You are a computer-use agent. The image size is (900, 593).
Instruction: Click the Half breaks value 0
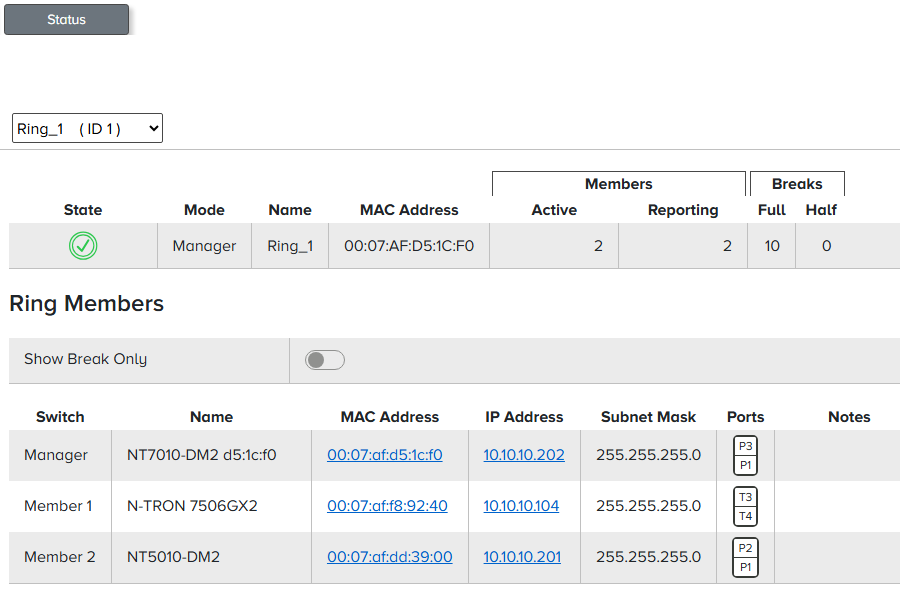pyautogui.click(x=827, y=246)
